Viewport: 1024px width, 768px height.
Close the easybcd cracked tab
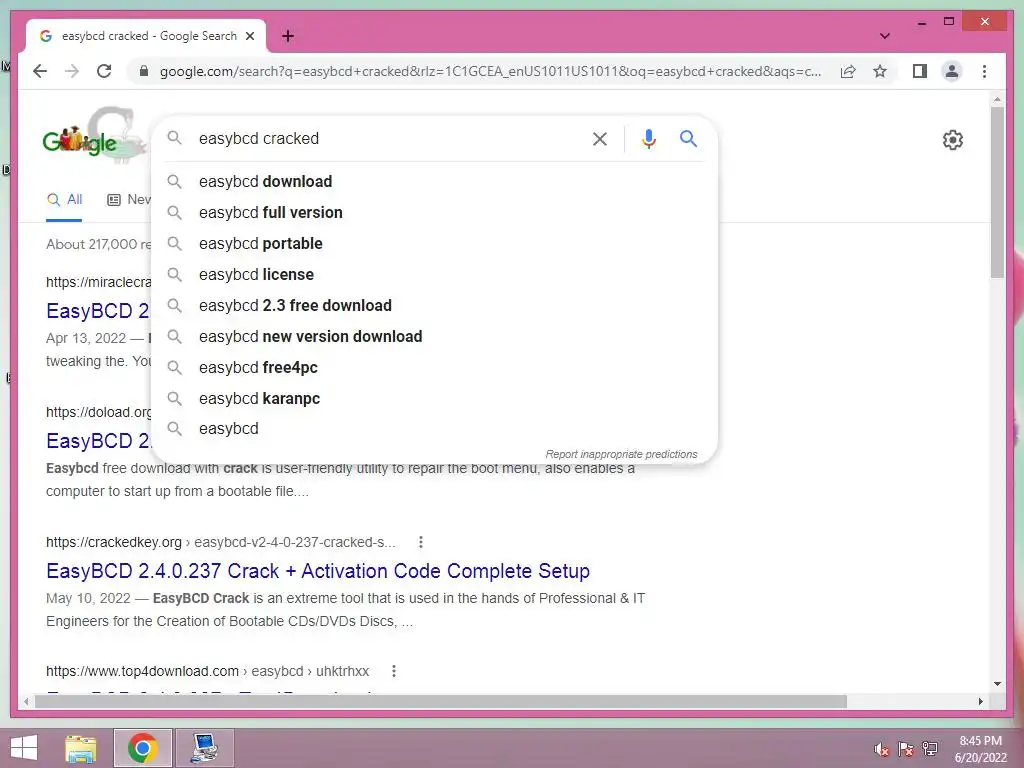pos(249,36)
